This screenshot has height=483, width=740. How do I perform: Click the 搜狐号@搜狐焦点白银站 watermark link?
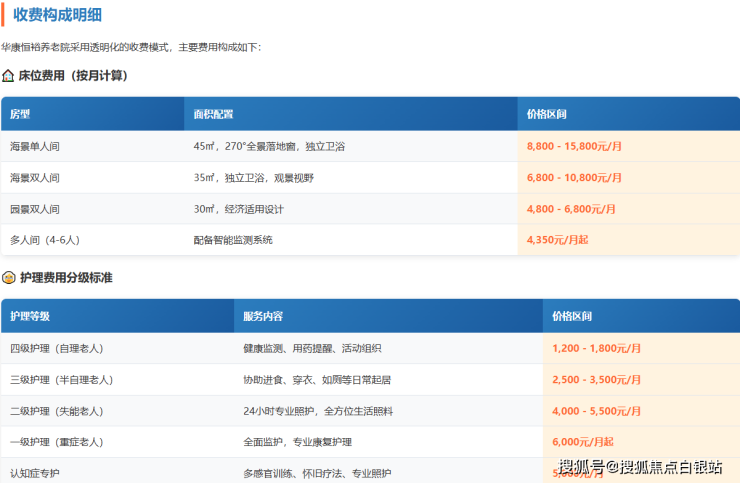click(640, 467)
